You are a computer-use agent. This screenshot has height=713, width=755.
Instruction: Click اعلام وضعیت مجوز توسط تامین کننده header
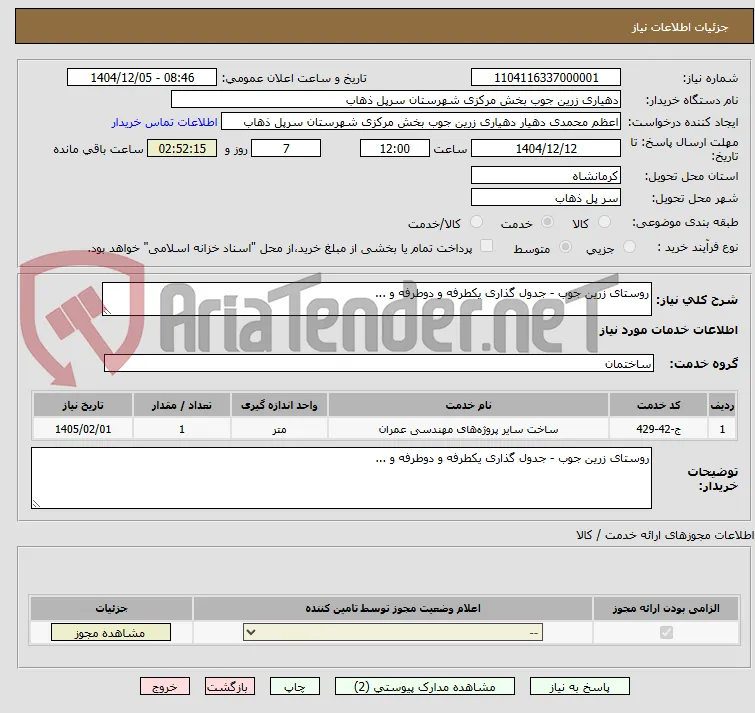pyautogui.click(x=393, y=609)
